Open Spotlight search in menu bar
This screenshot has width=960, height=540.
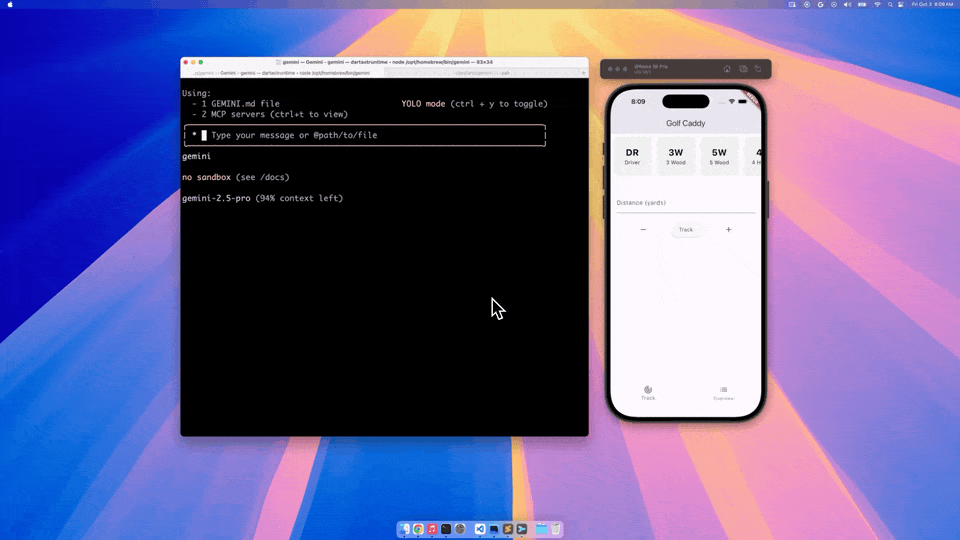click(x=890, y=4)
